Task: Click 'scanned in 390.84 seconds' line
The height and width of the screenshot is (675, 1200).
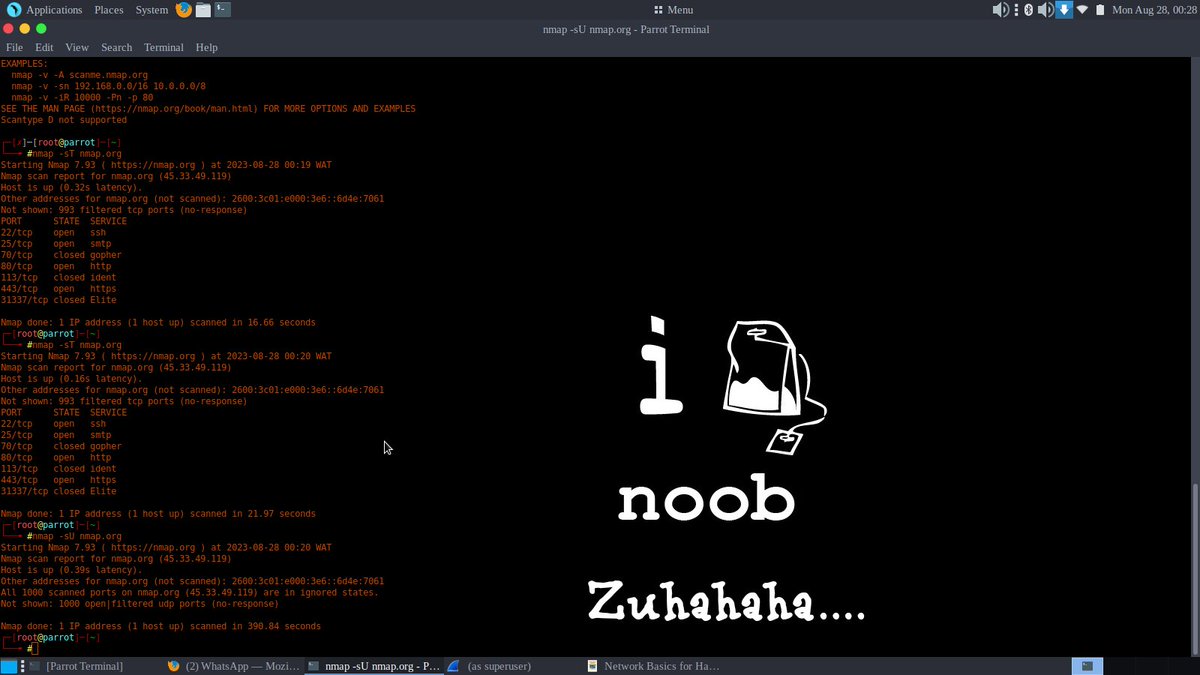Action: [x=160, y=626]
